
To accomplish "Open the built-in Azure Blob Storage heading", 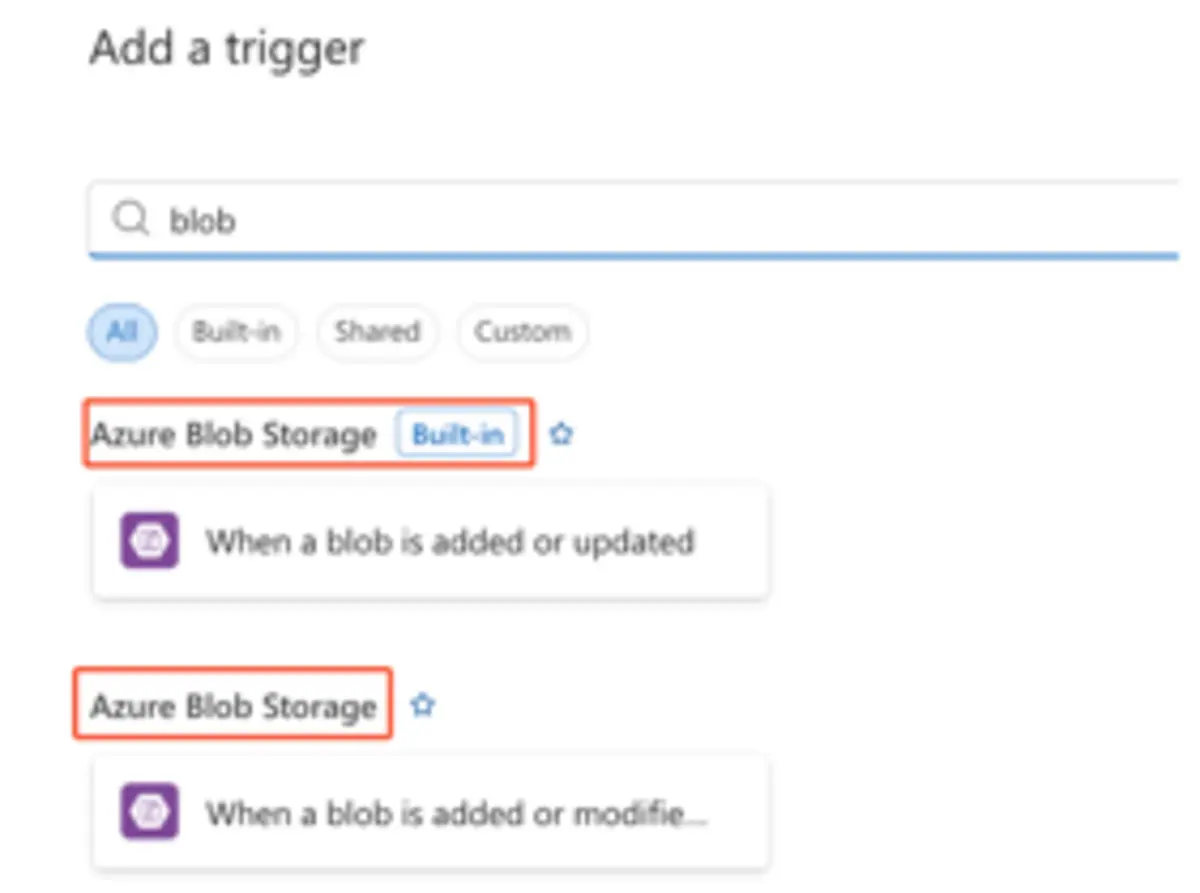I will pos(234,435).
